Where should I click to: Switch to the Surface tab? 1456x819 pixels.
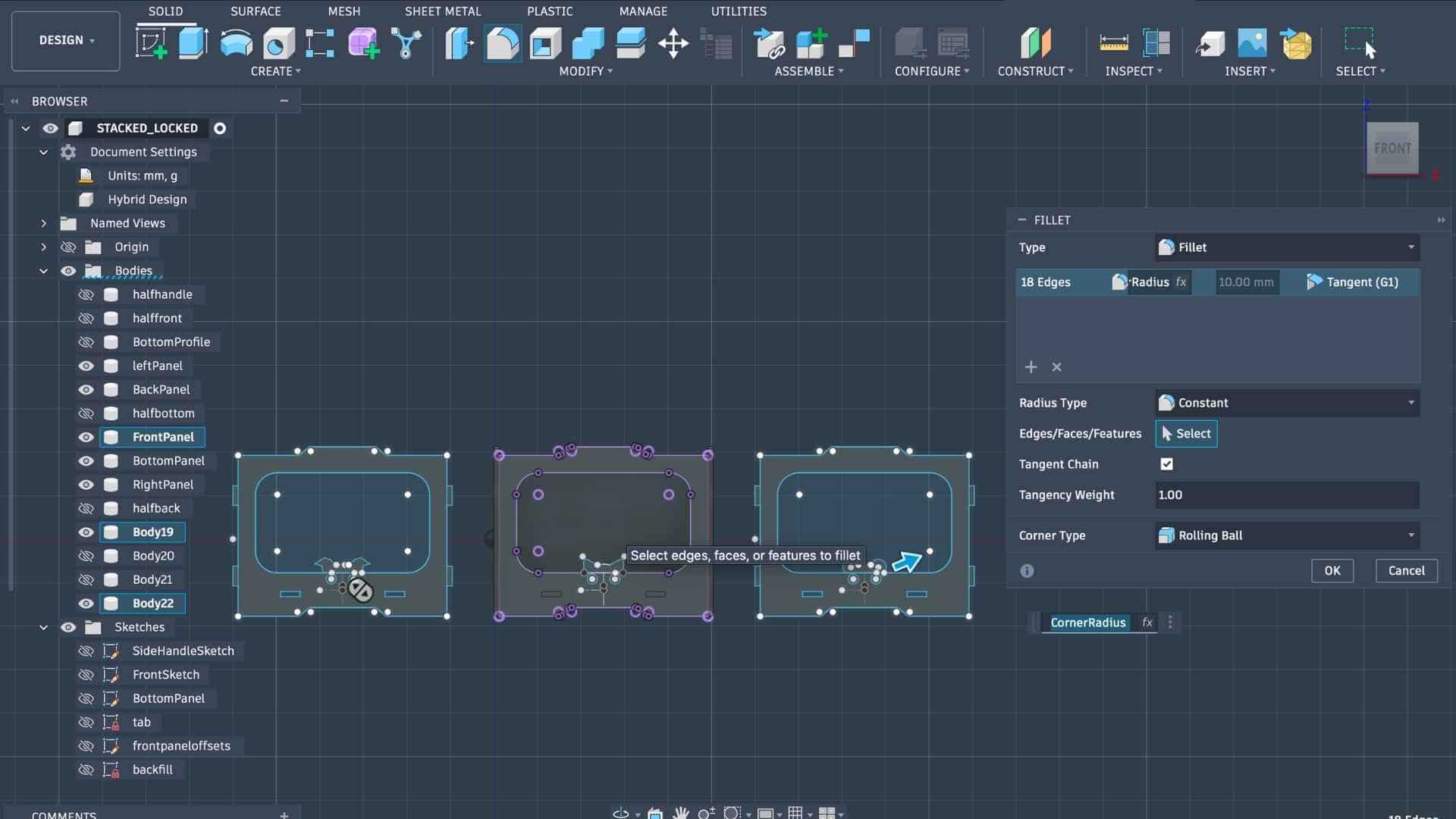256,11
